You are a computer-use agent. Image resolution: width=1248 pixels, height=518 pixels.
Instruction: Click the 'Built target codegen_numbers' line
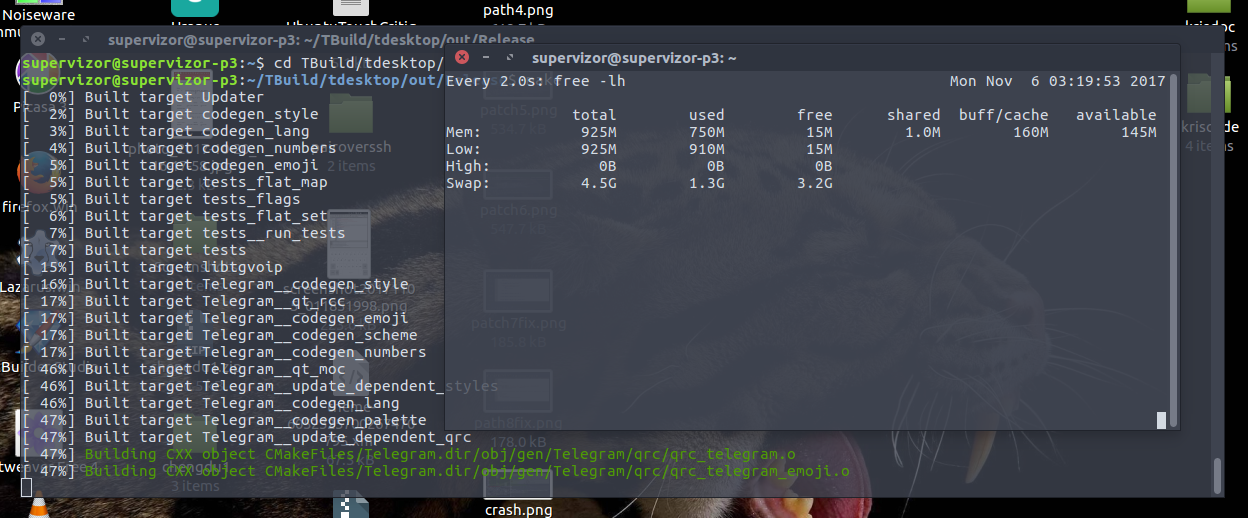pos(179,148)
